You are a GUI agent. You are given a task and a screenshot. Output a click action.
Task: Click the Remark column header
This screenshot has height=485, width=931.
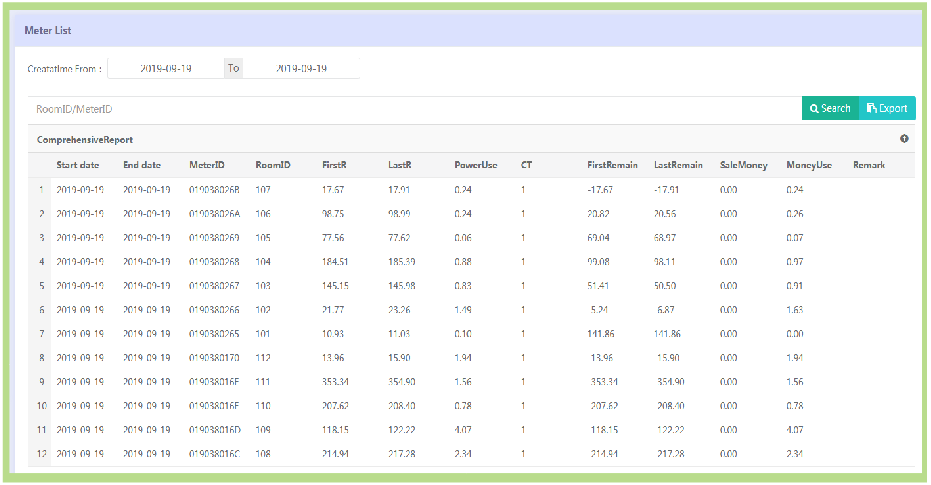click(869, 165)
